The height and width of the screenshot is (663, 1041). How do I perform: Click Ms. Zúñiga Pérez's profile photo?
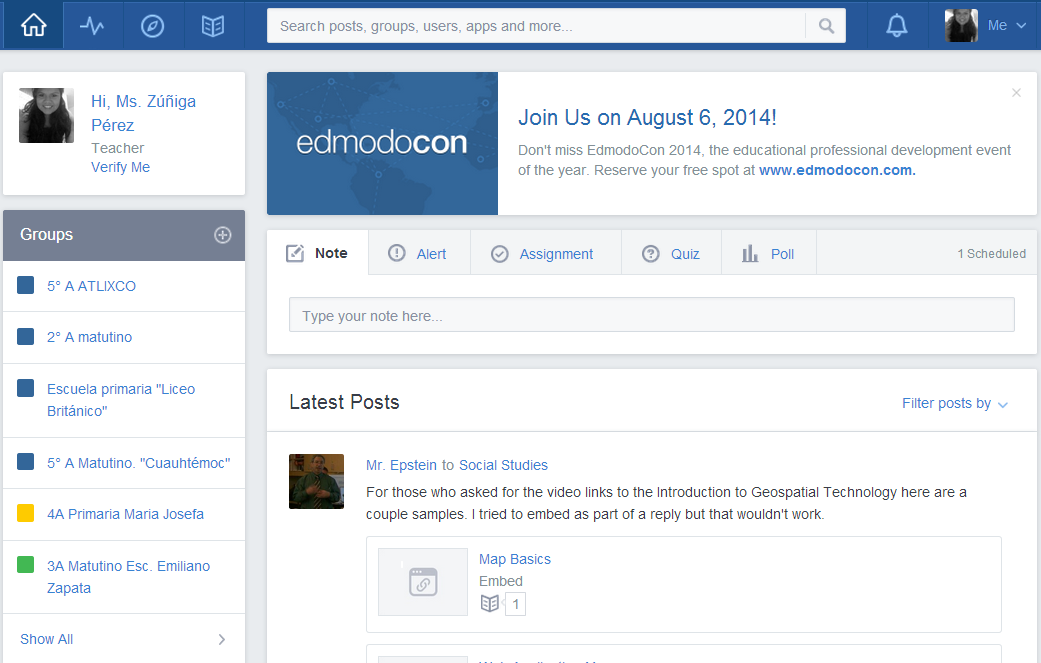[46, 115]
